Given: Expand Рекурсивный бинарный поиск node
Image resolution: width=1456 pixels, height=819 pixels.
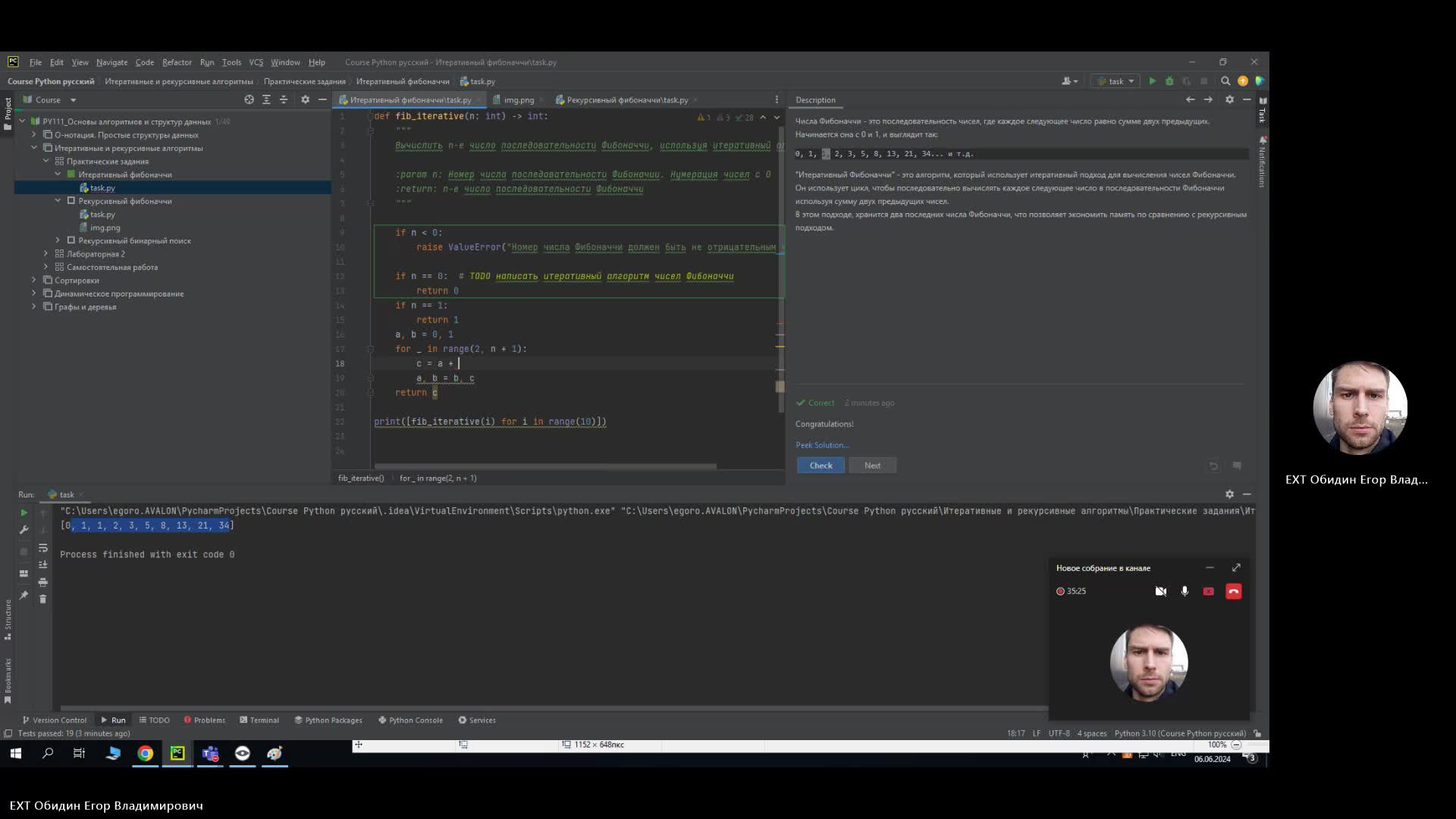Looking at the screenshot, I should click(x=58, y=240).
